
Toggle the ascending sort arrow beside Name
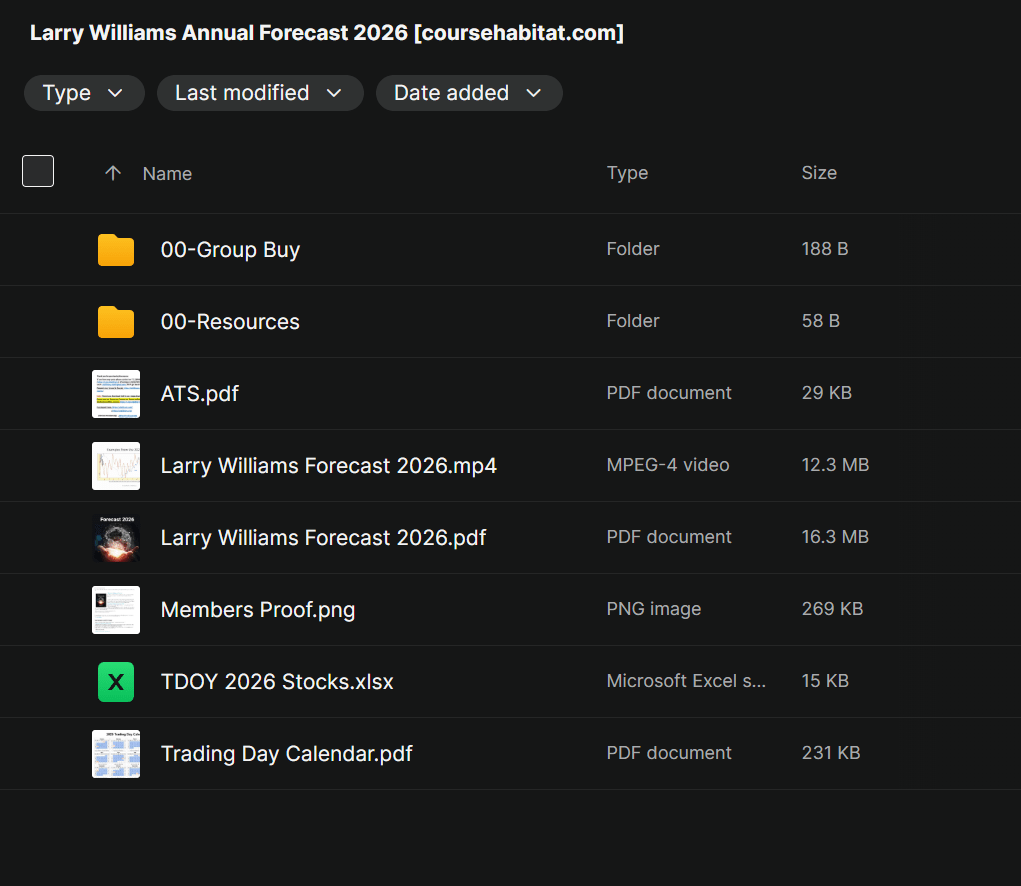tap(113, 173)
